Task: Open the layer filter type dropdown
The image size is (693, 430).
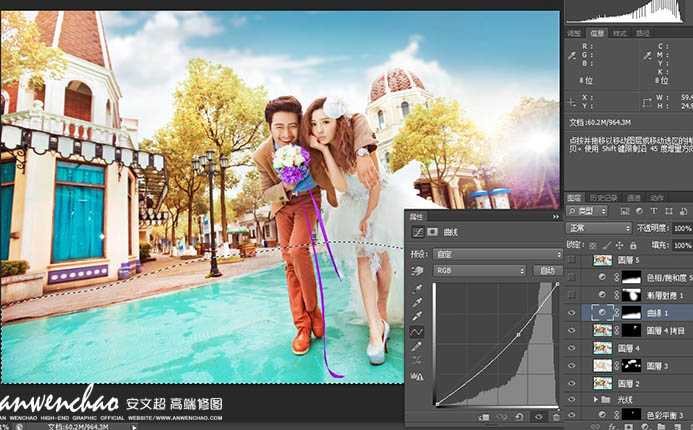Action: (x=587, y=211)
